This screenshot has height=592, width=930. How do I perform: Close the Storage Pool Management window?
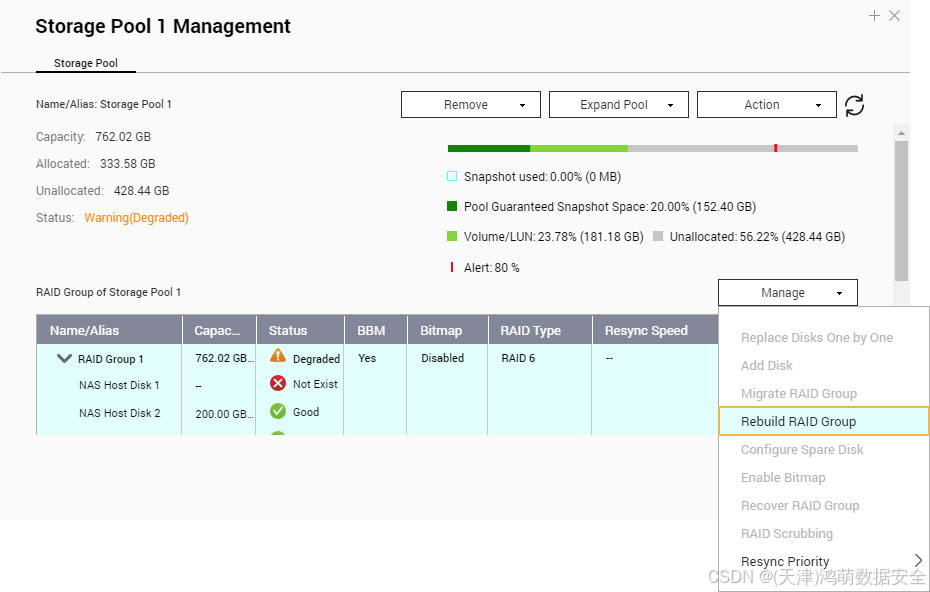click(895, 16)
